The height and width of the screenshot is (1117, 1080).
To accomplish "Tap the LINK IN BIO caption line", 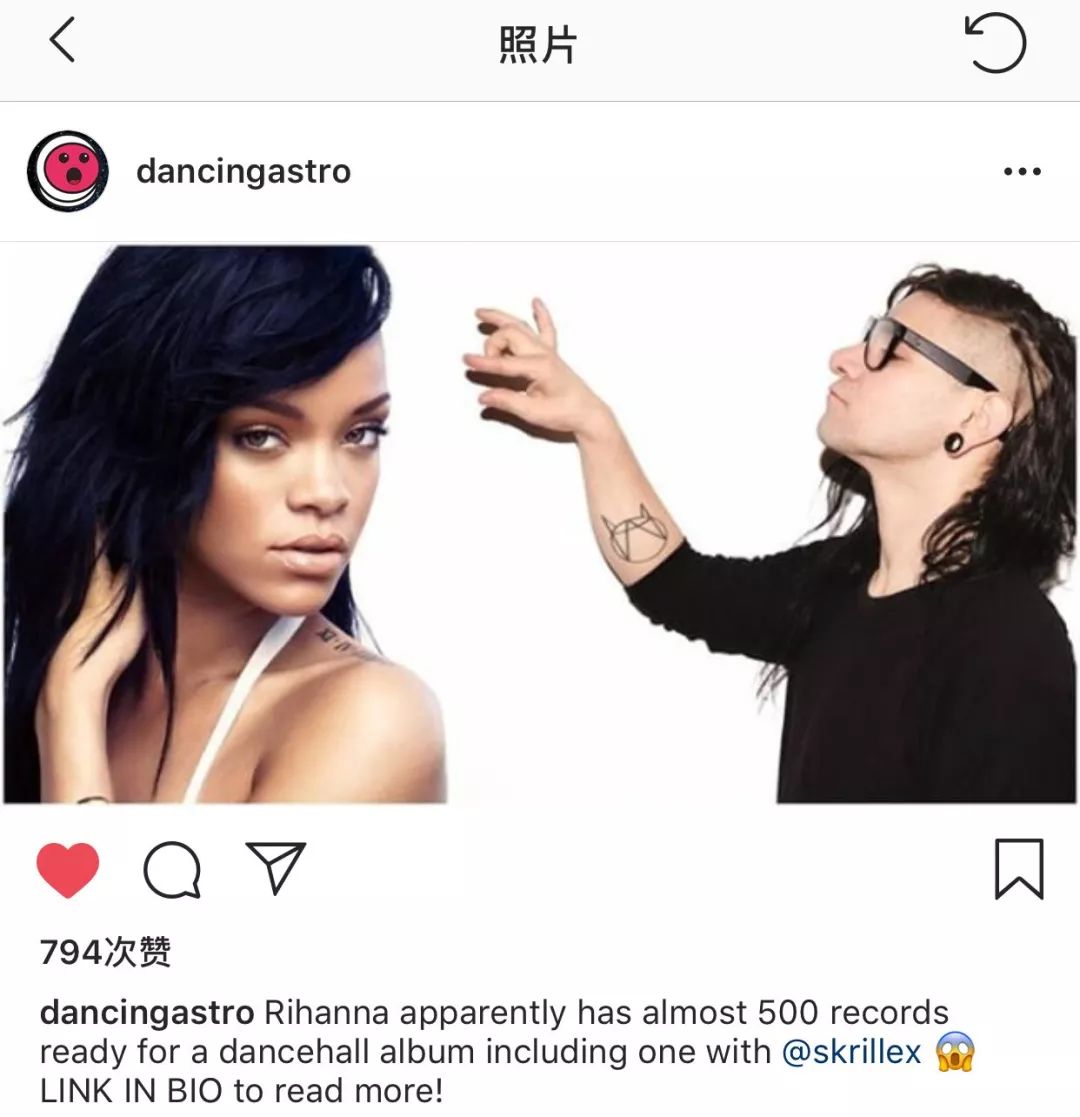I will (x=242, y=1091).
